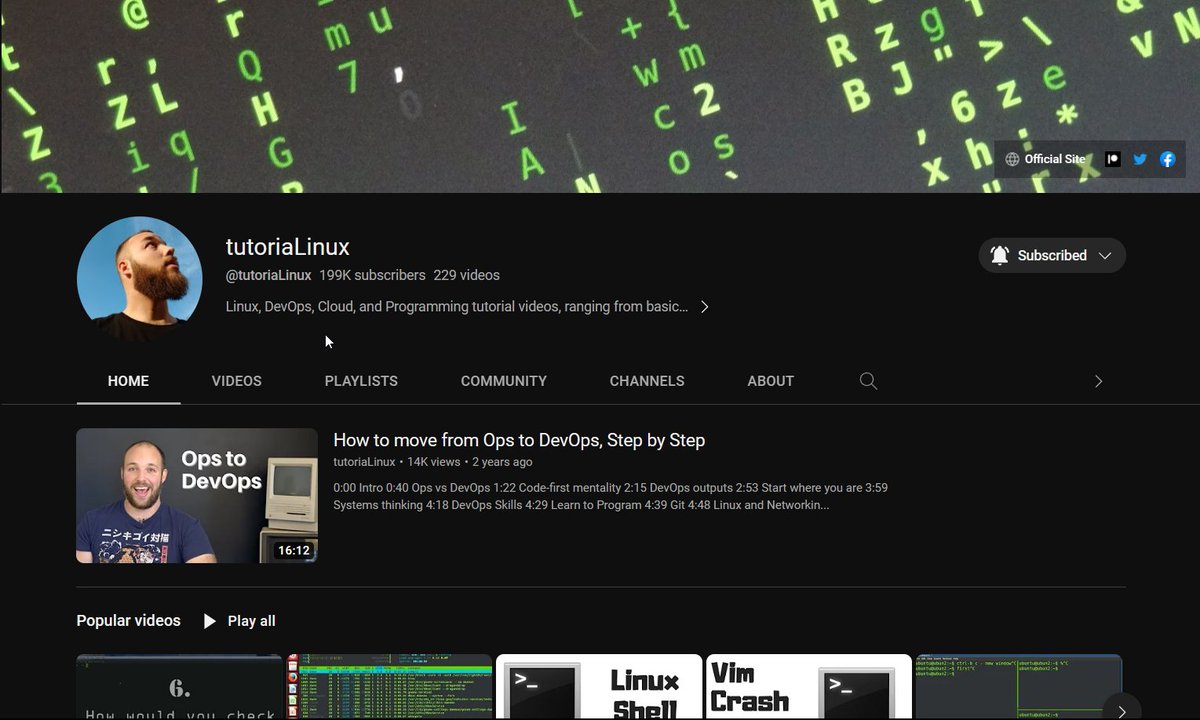Click the Official Site link in banner
The image size is (1200, 720).
tap(1045, 159)
